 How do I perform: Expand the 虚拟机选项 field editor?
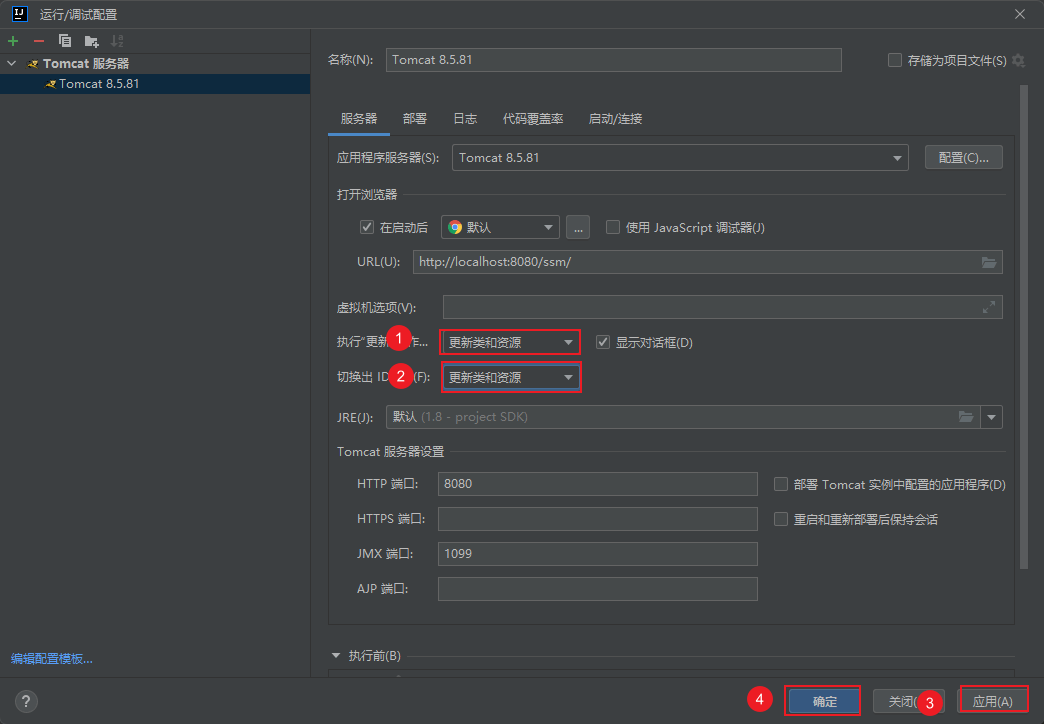pyautogui.click(x=989, y=307)
